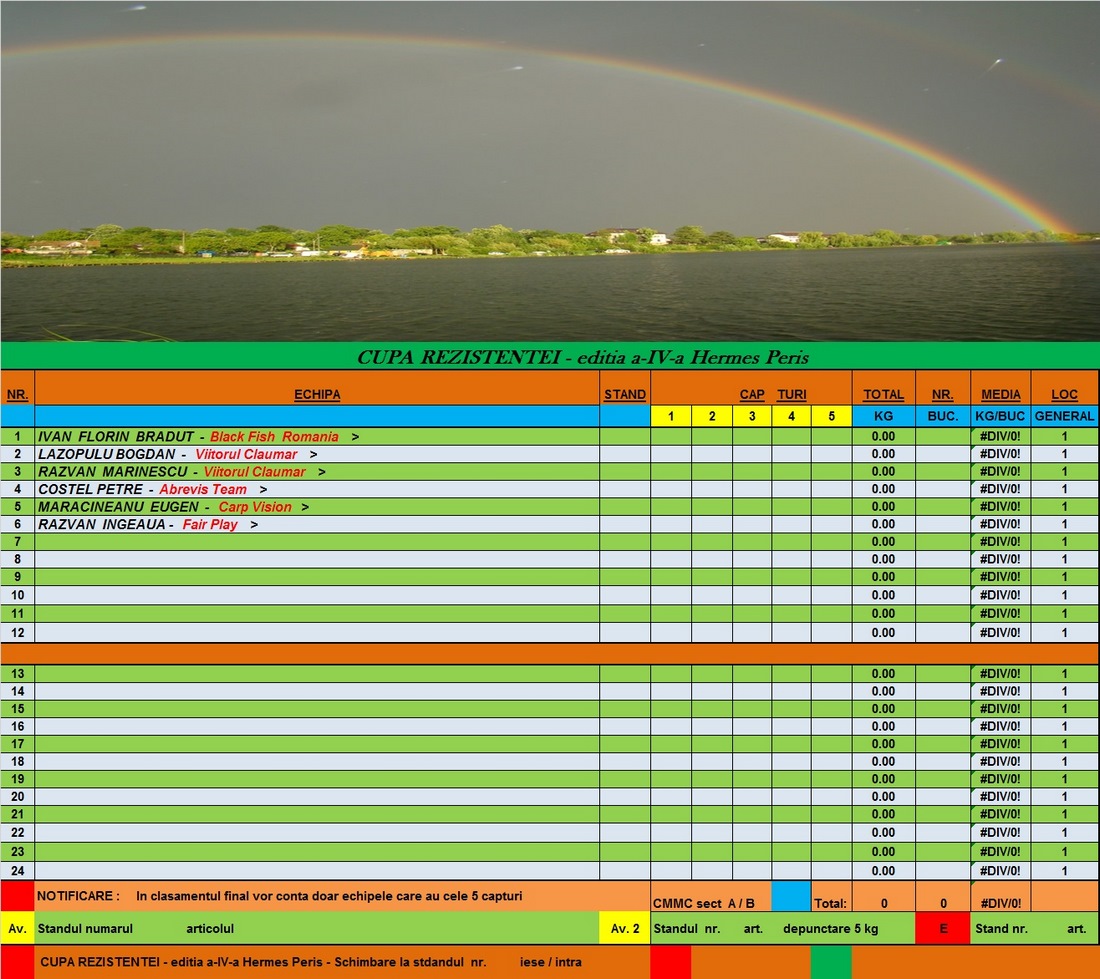Select the IVAN FLORIN BRADUT team row

pos(317,437)
